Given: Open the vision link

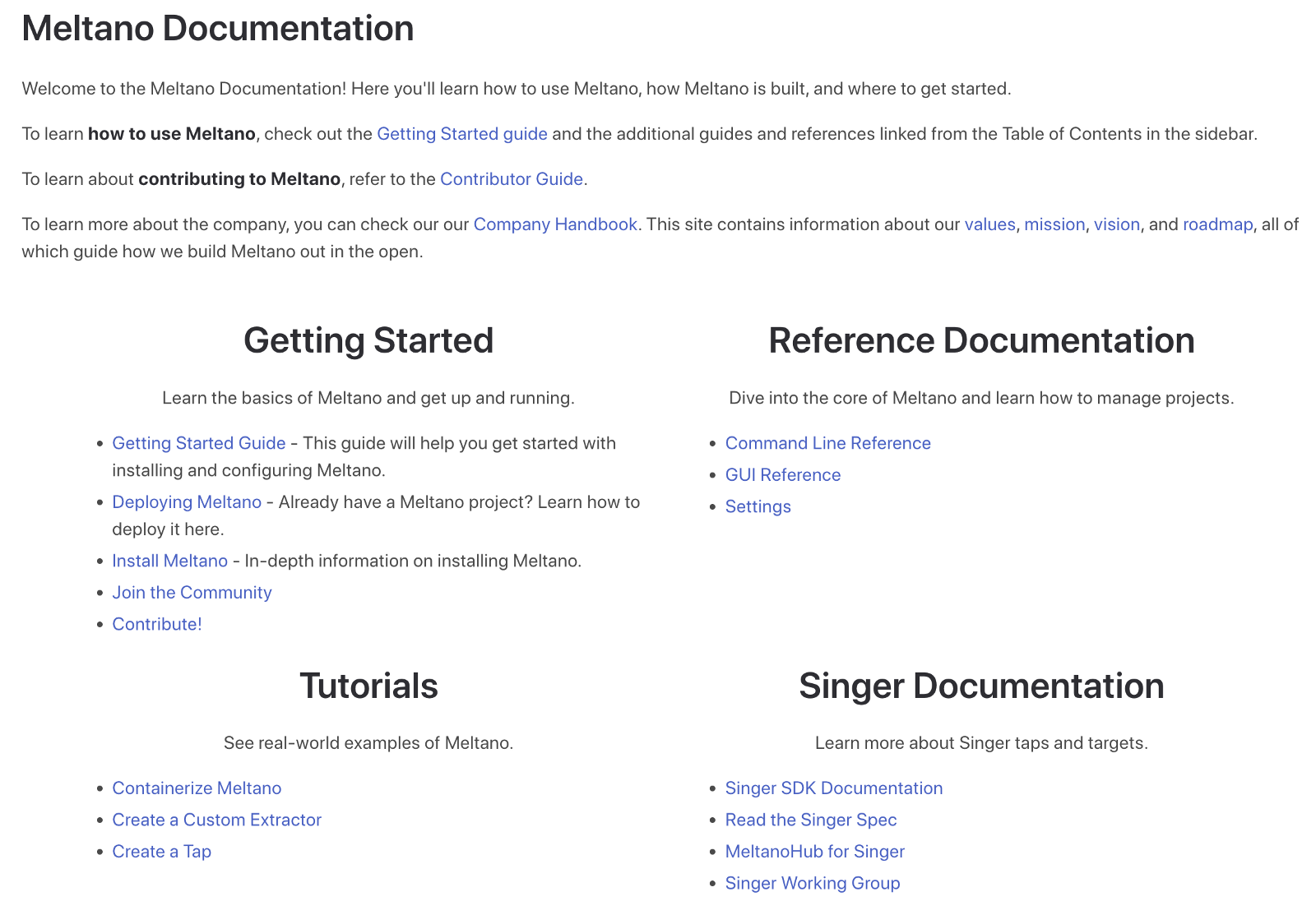Looking at the screenshot, I should (x=1116, y=224).
